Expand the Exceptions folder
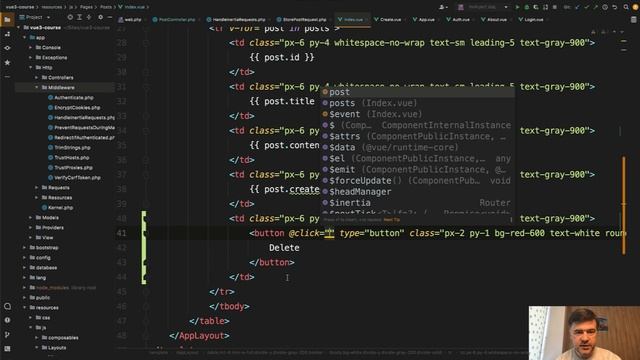 tap(31, 58)
